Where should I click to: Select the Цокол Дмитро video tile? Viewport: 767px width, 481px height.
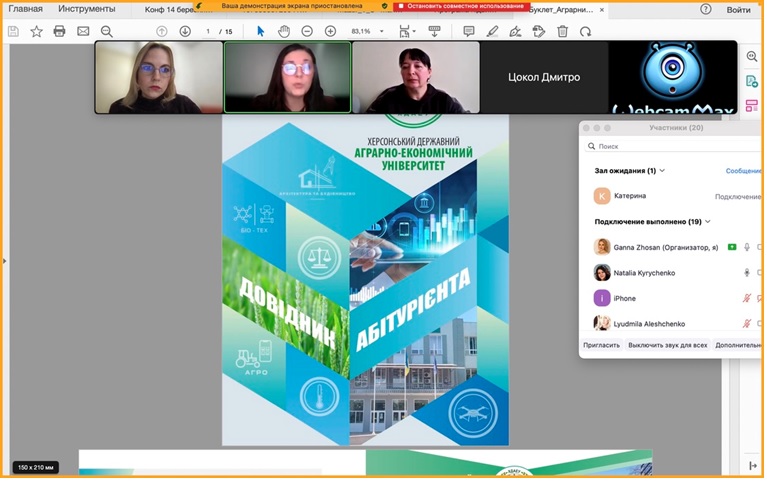coord(544,77)
